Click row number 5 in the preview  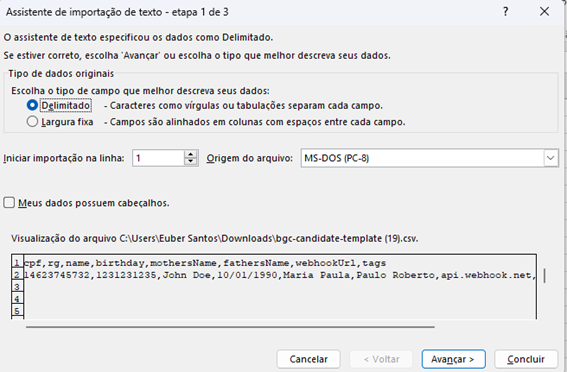tap(17, 311)
